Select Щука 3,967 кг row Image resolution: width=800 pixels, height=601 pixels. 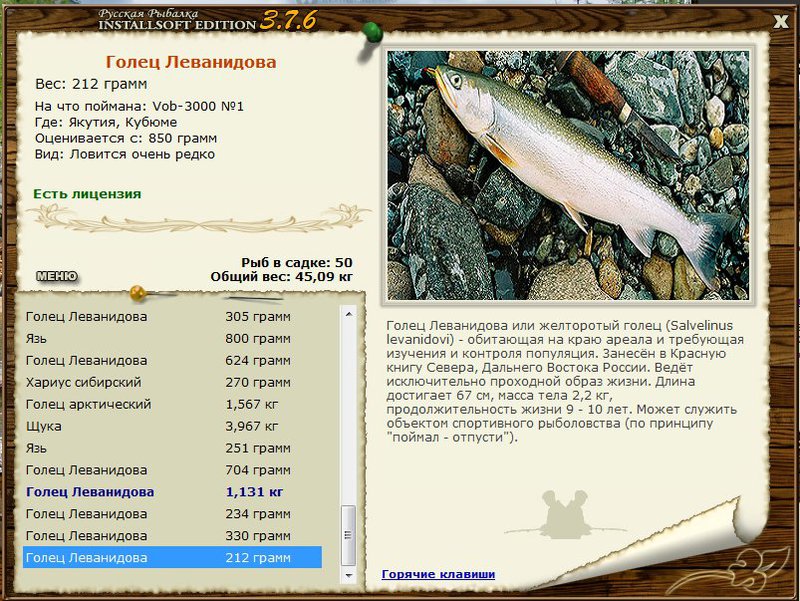click(x=172, y=426)
